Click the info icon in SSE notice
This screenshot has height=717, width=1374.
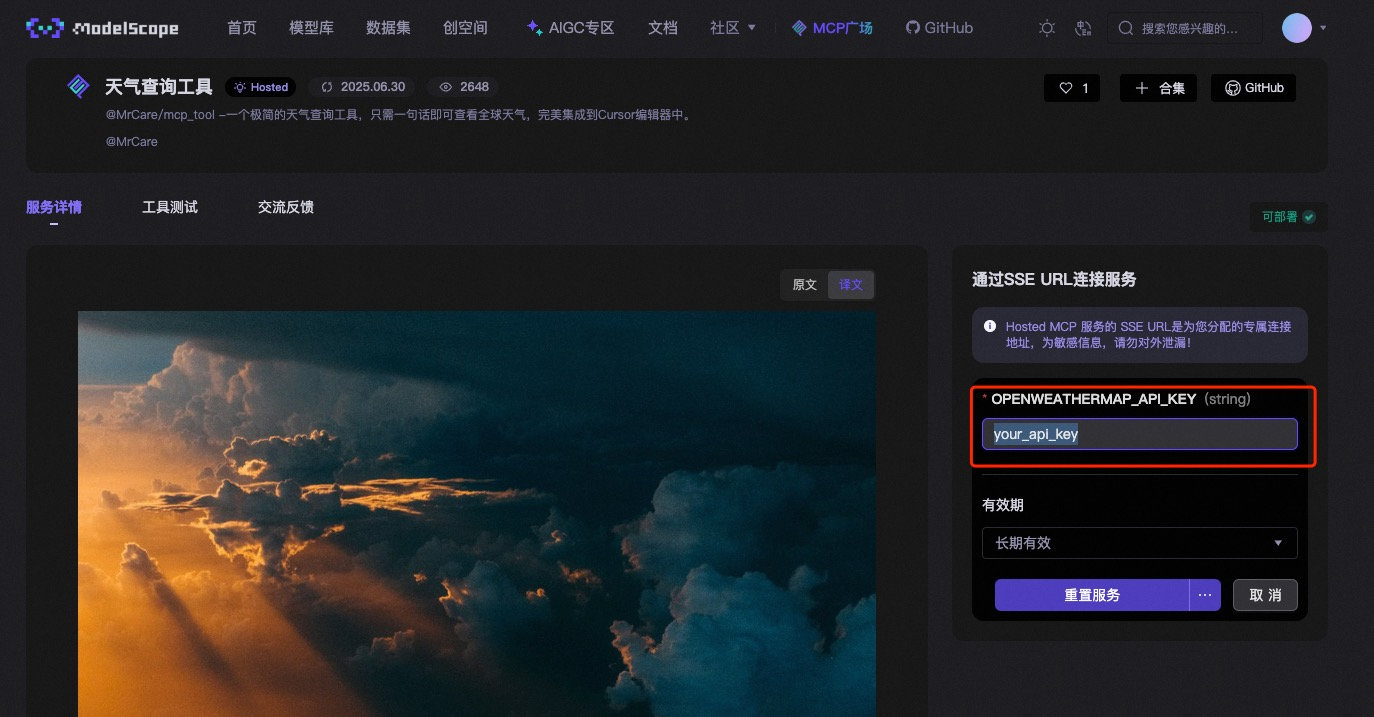point(990,327)
